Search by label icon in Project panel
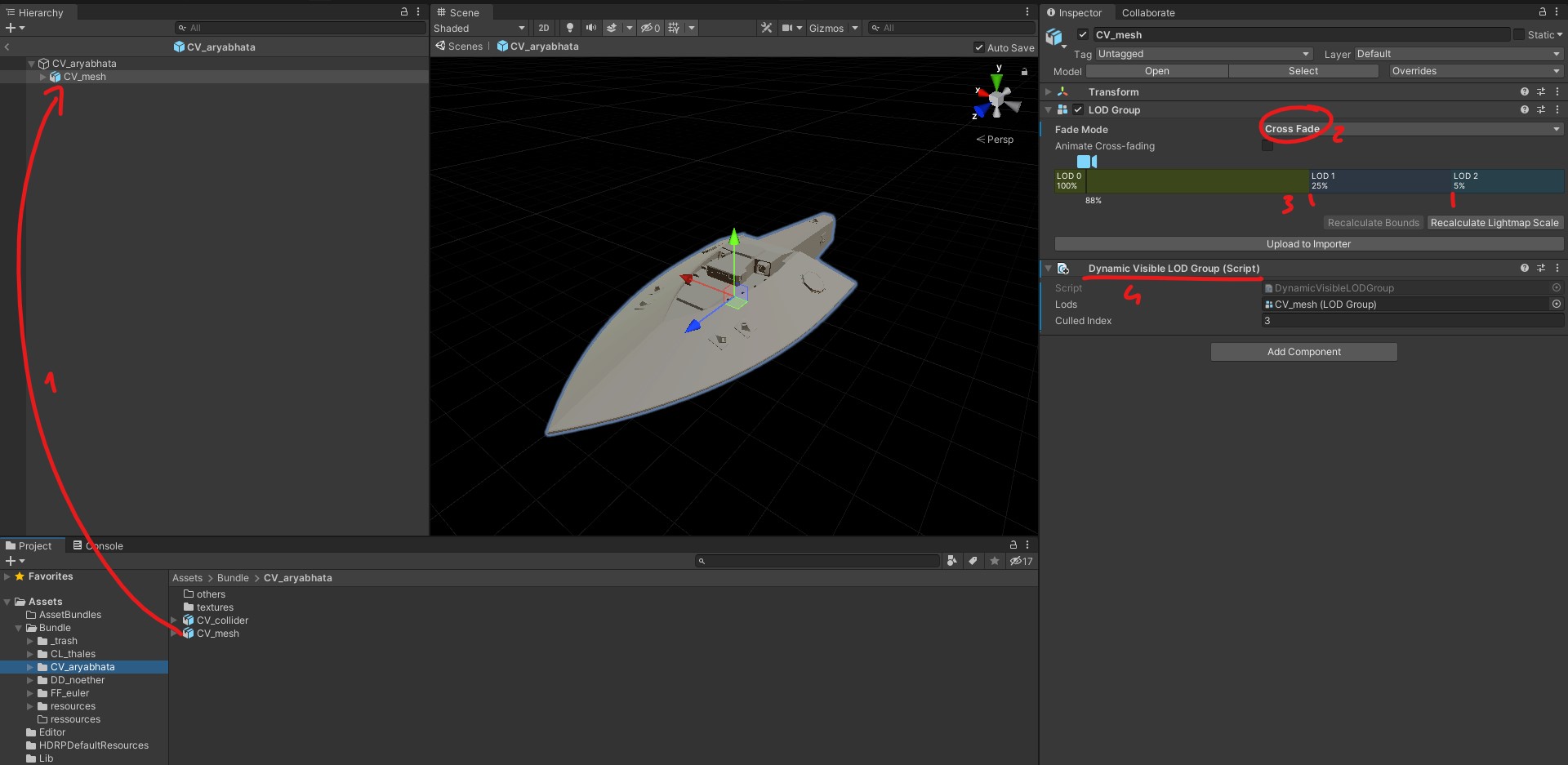Image resolution: width=1568 pixels, height=765 pixels. tap(973, 561)
